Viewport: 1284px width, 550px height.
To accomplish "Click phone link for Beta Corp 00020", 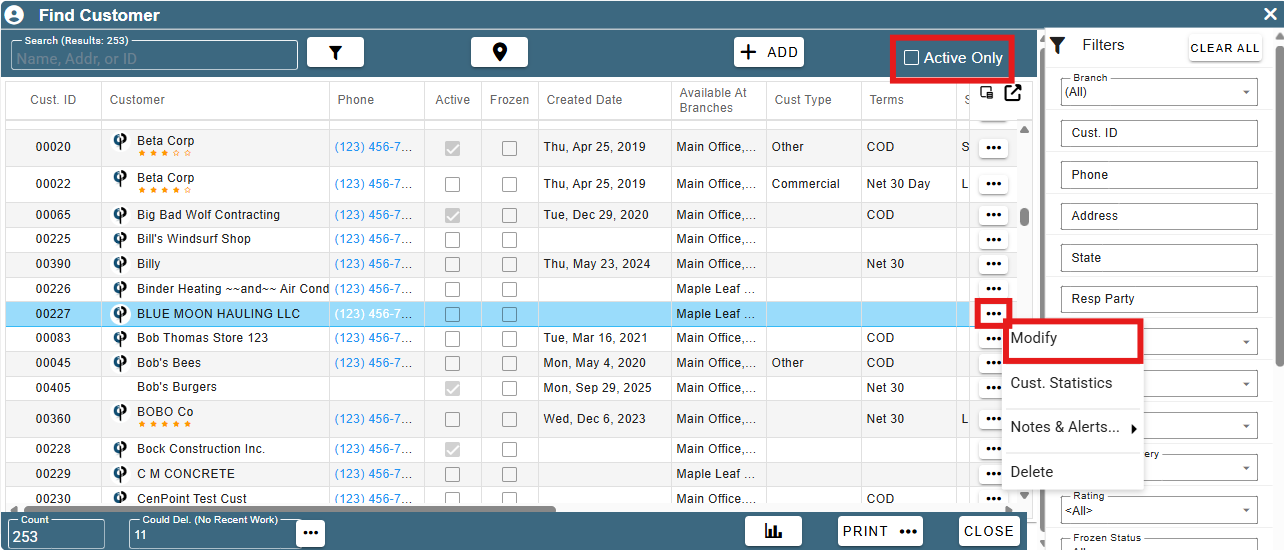I will click(x=373, y=147).
